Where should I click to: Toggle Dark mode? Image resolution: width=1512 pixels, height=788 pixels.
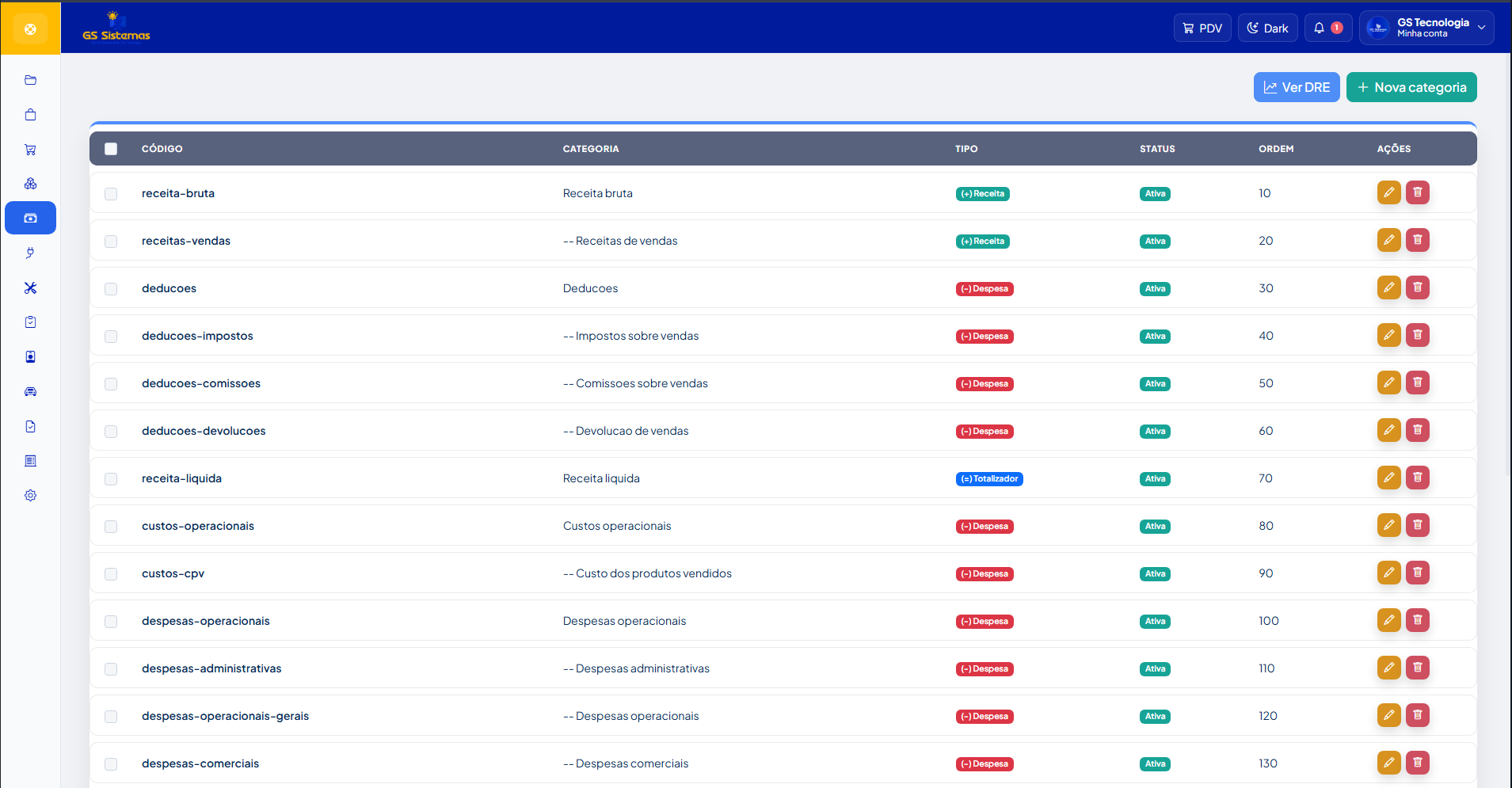pos(1267,28)
